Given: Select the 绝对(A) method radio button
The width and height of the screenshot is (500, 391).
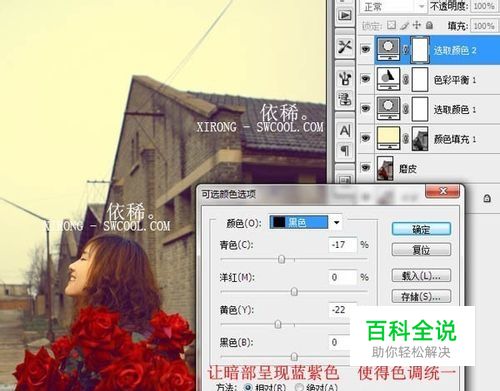Looking at the screenshot, I should (300, 387).
